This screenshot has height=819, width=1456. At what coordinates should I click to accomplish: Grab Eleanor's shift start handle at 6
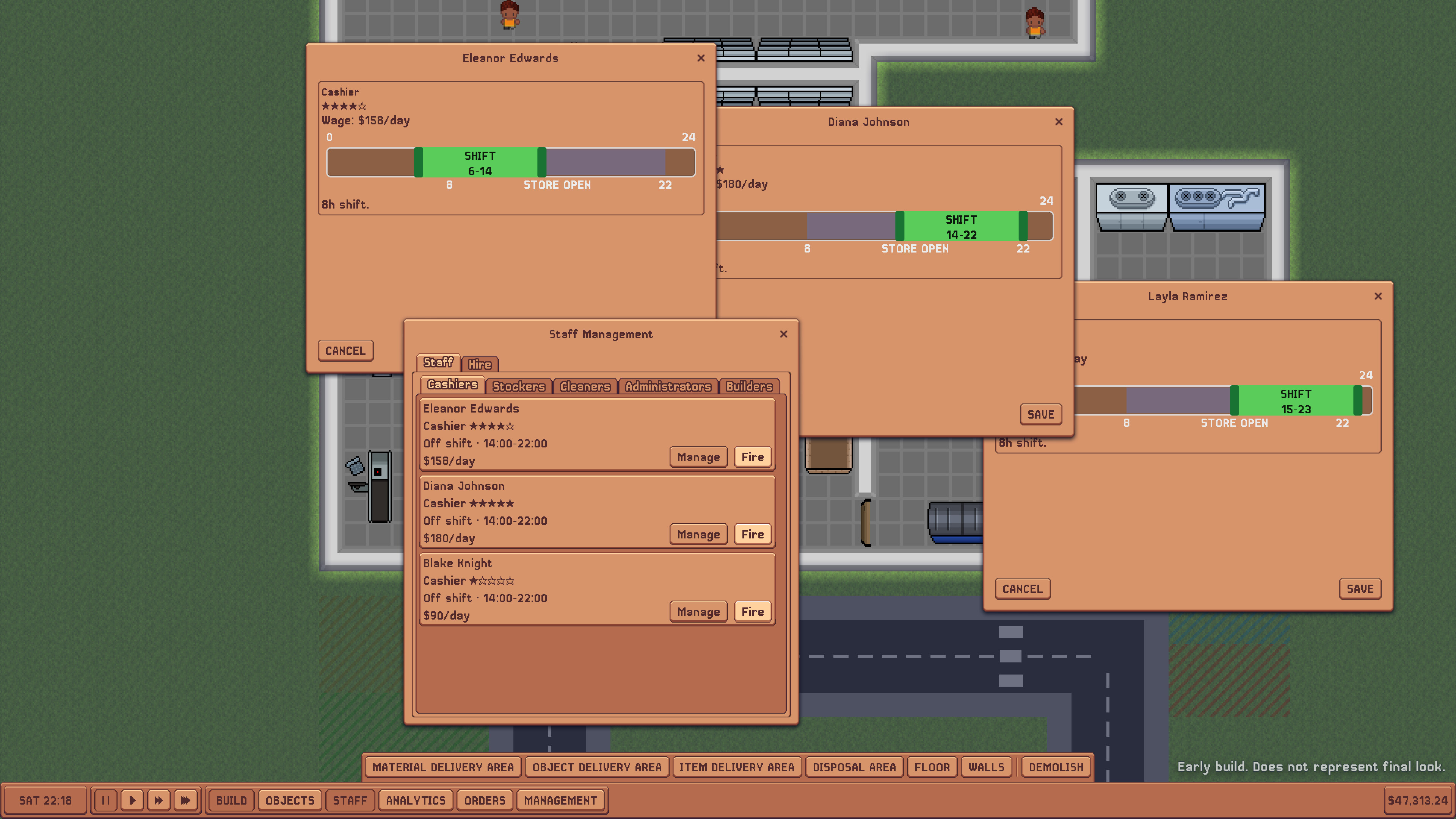click(x=418, y=163)
